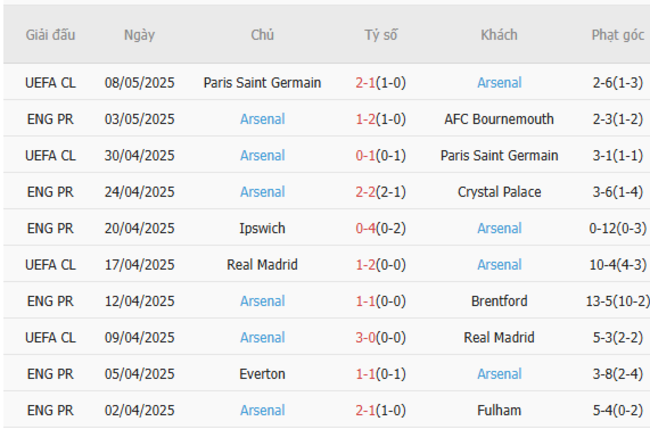Click Arsenal in the 03/05/2025 row
The width and height of the screenshot is (650, 446).
click(262, 119)
